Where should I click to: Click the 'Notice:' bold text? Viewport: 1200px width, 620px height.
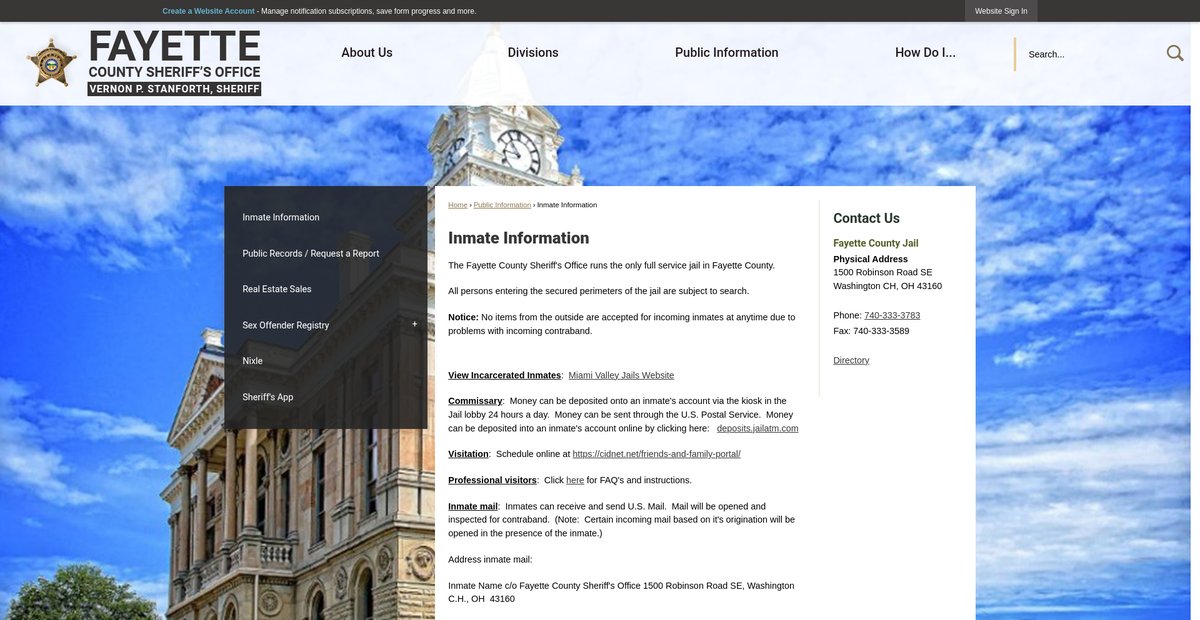coord(463,317)
